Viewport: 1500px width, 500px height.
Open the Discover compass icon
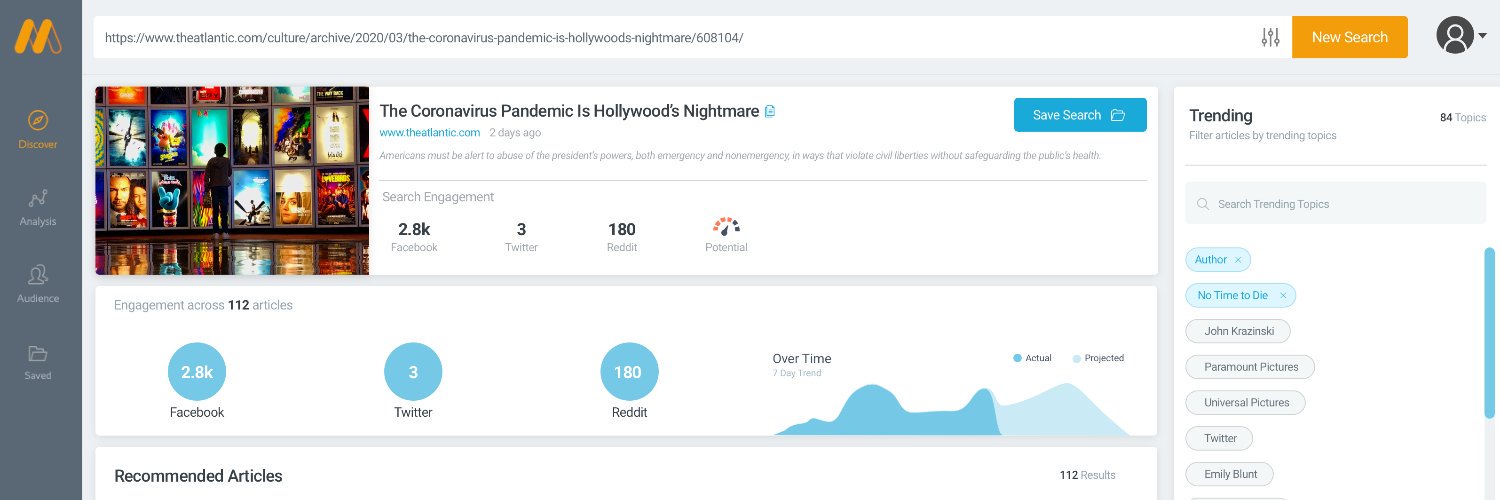coord(38,121)
